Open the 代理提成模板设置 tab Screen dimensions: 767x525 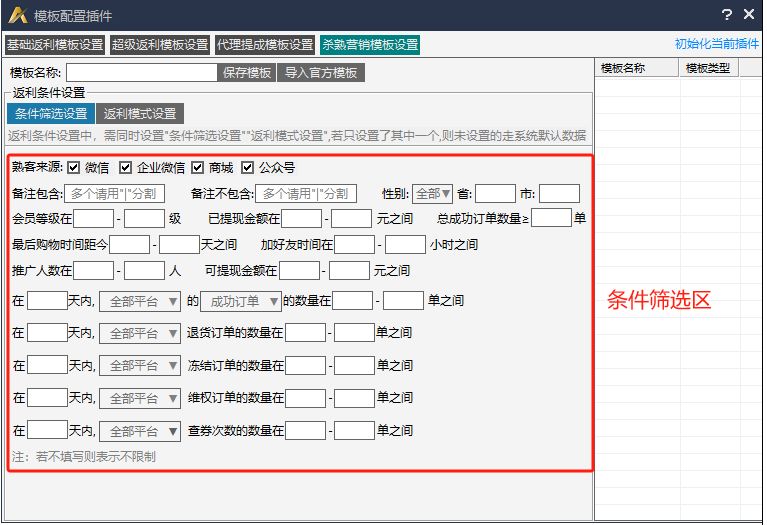tap(265, 45)
